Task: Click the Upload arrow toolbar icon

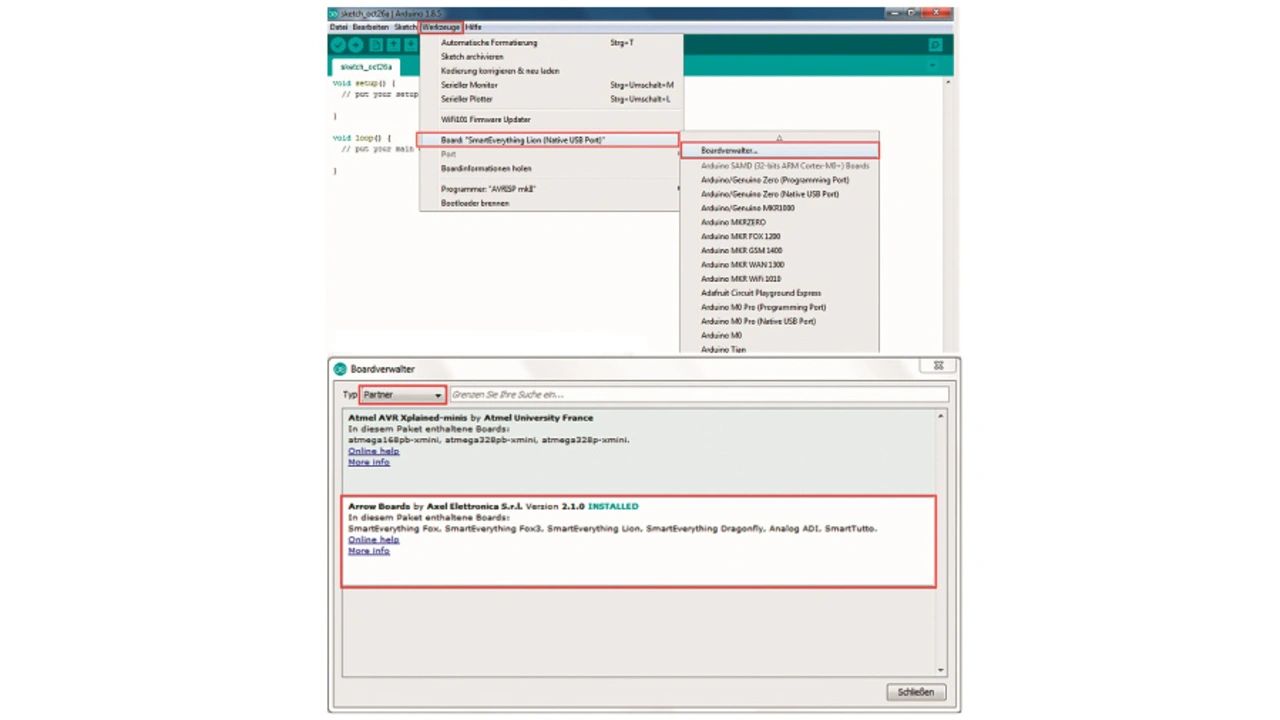Action: pos(355,45)
